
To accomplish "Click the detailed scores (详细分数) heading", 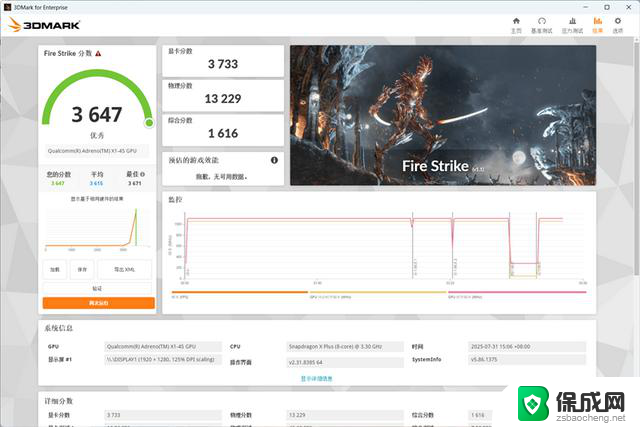I will coord(58,401).
